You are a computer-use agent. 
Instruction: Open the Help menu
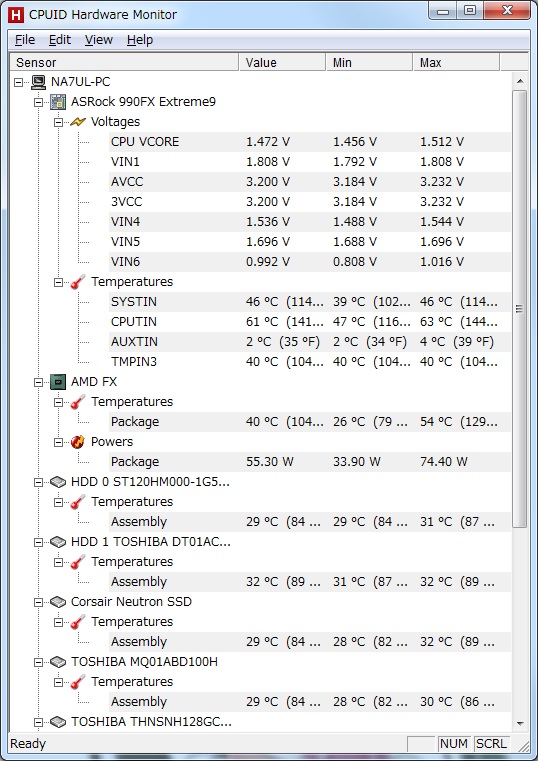[140, 40]
